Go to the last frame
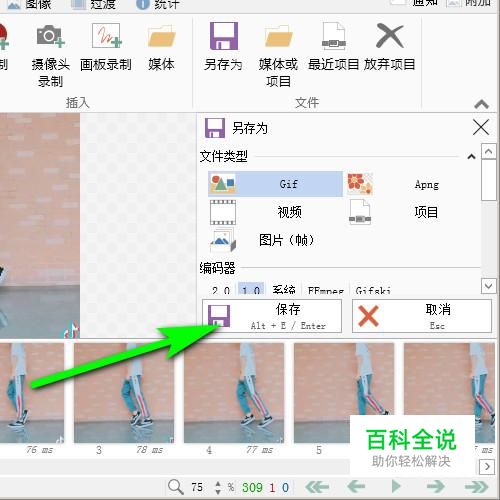500x500 pixels. pos(477,487)
